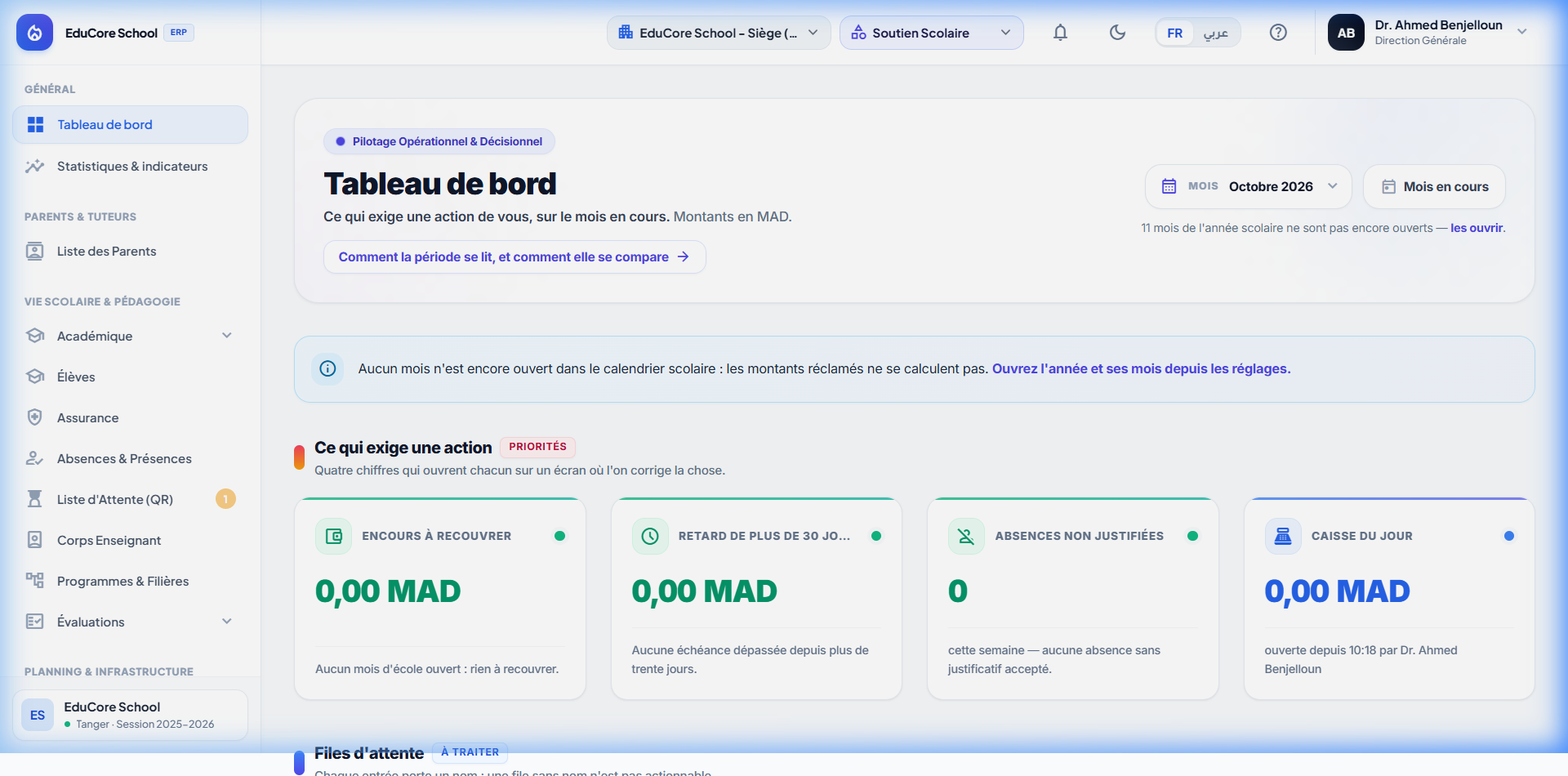Click Absences non justifiées person-off icon
The height and width of the screenshot is (776, 1568).
(966, 536)
